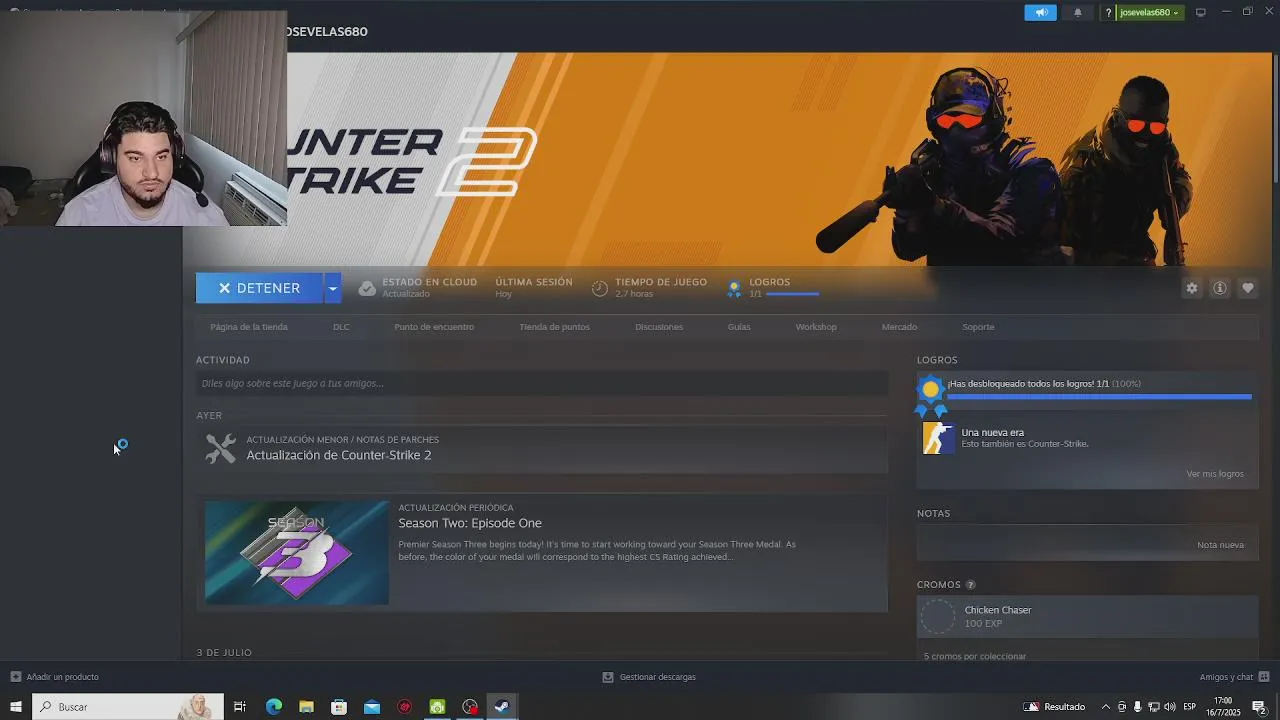Click the LOGROS 1/1 header progress bar
Image resolution: width=1280 pixels, height=720 pixels.
coord(792,294)
